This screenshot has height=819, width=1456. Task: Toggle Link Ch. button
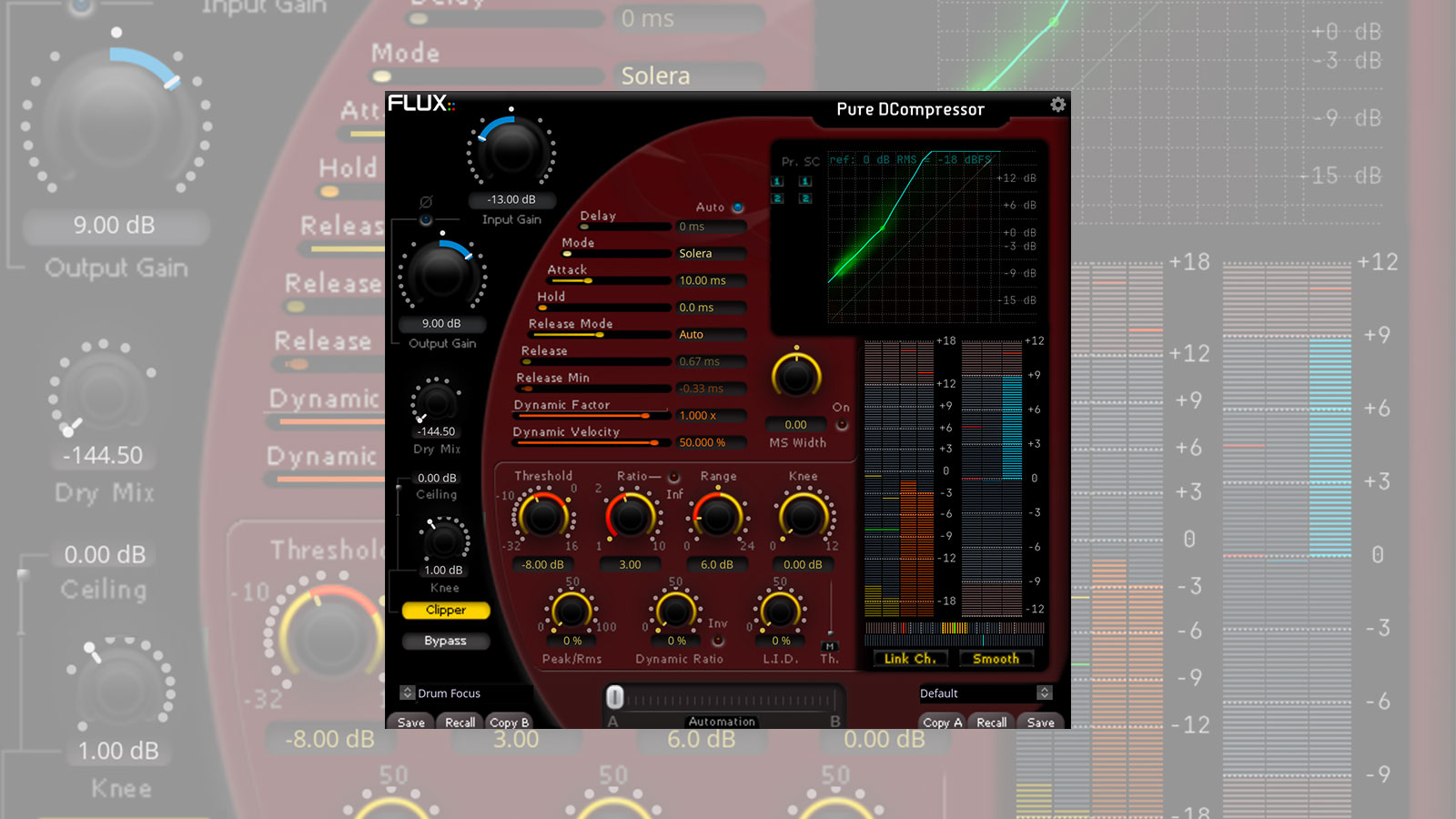[x=910, y=659]
